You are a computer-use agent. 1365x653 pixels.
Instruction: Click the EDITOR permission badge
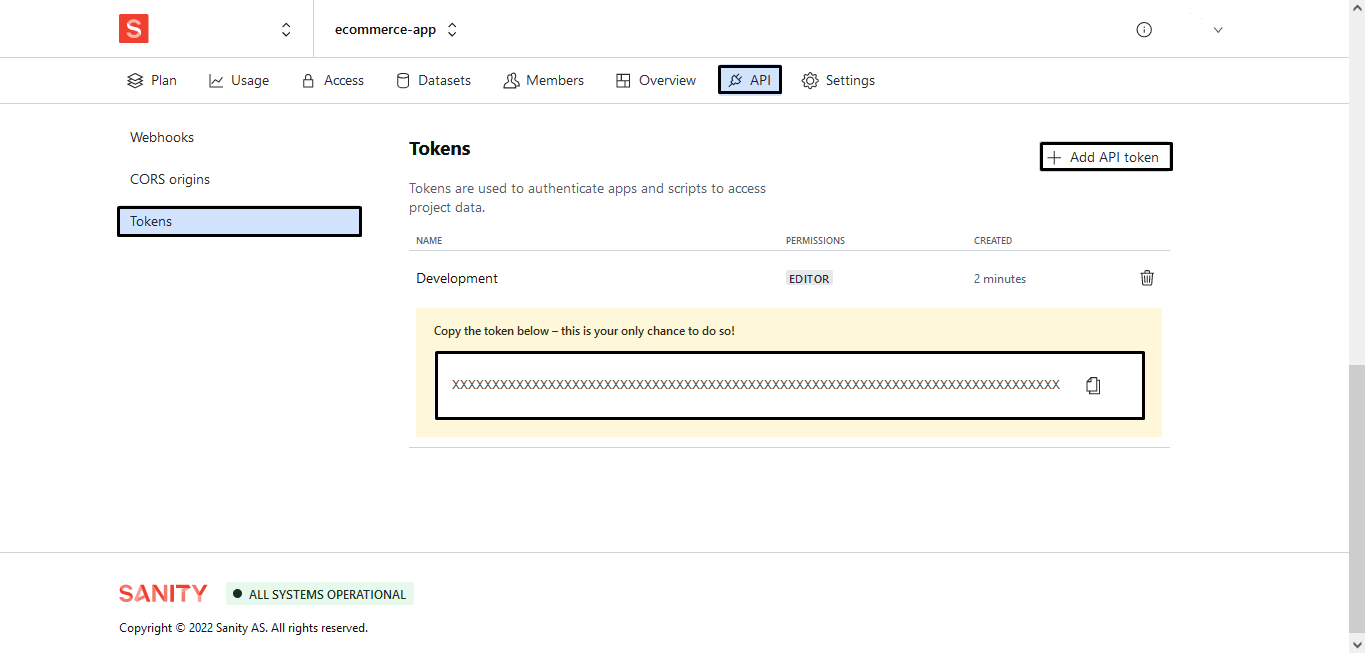coord(809,279)
